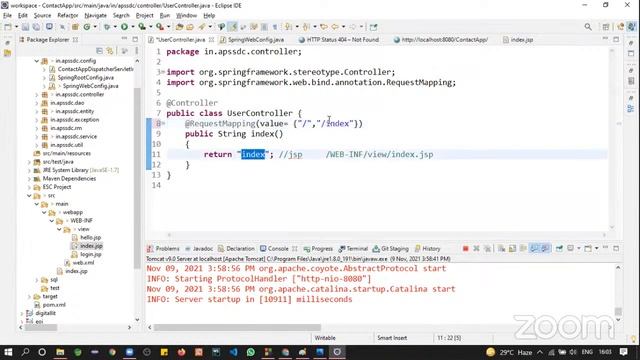Image resolution: width=640 pixels, height=360 pixels.
Task: Open the New file dropdown arrow
Action: 16,27
